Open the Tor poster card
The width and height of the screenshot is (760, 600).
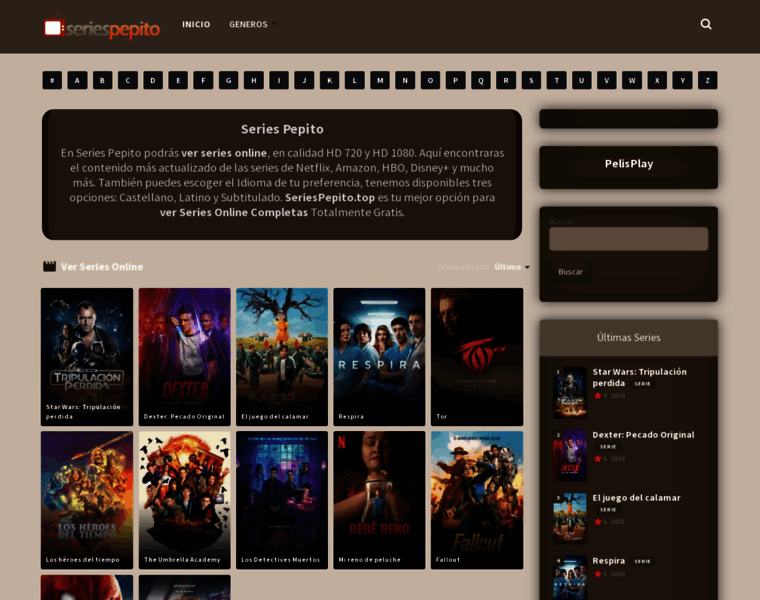[477, 357]
